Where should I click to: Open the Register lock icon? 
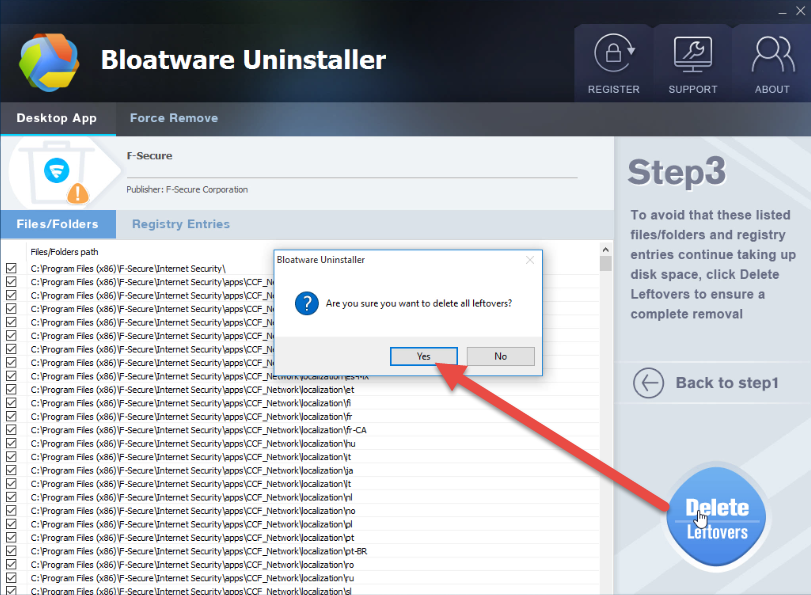pyautogui.click(x=614, y=54)
